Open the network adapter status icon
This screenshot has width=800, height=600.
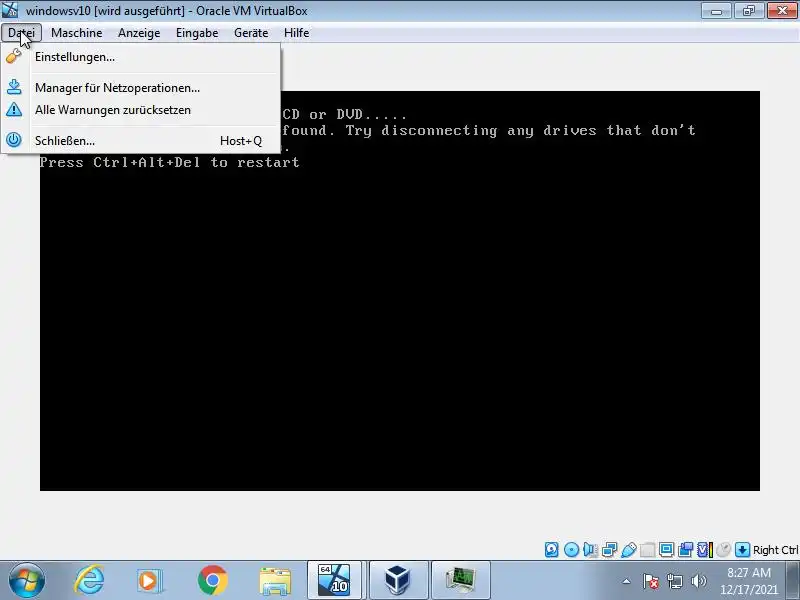[609, 549]
